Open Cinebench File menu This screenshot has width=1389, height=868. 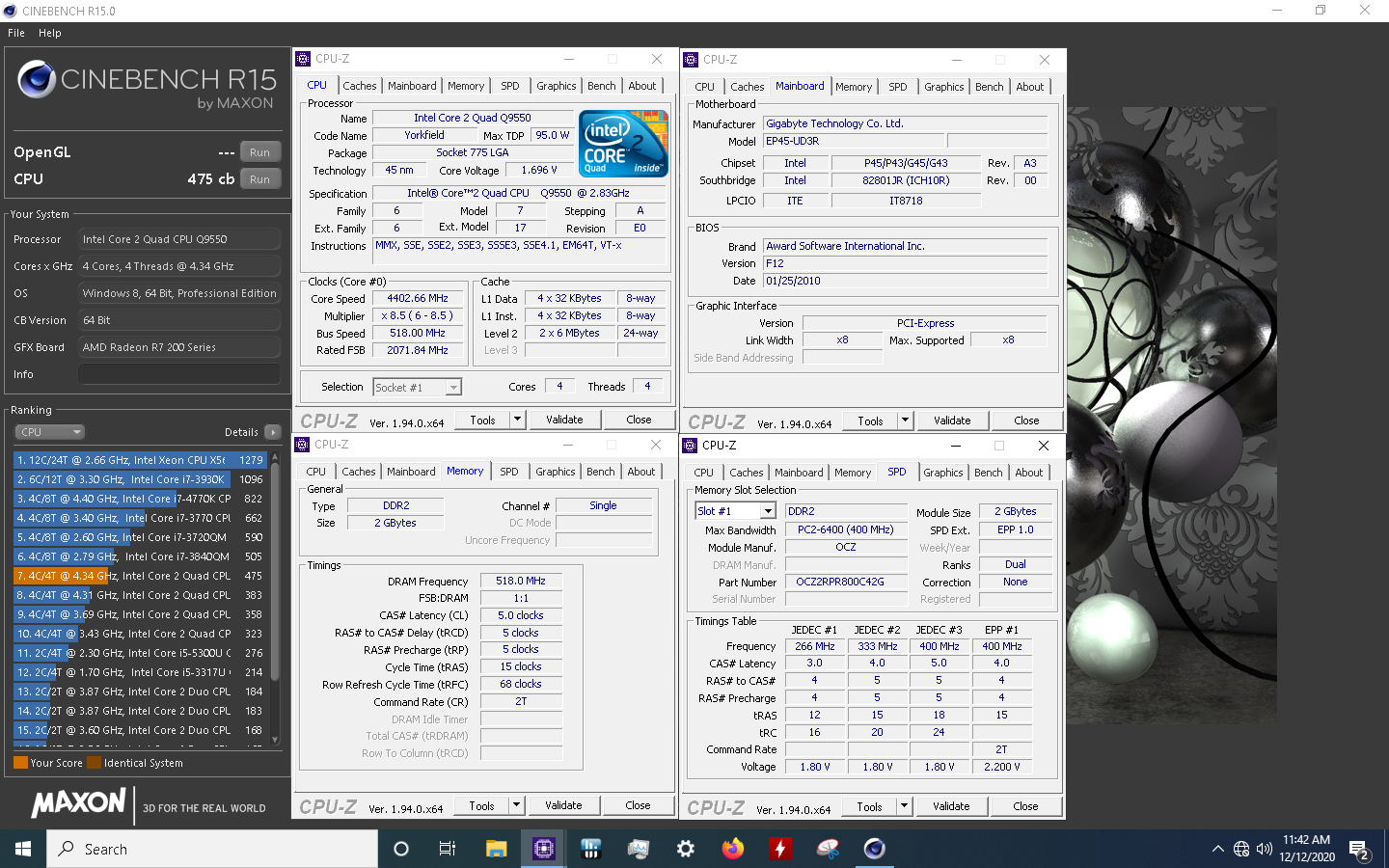tap(16, 33)
